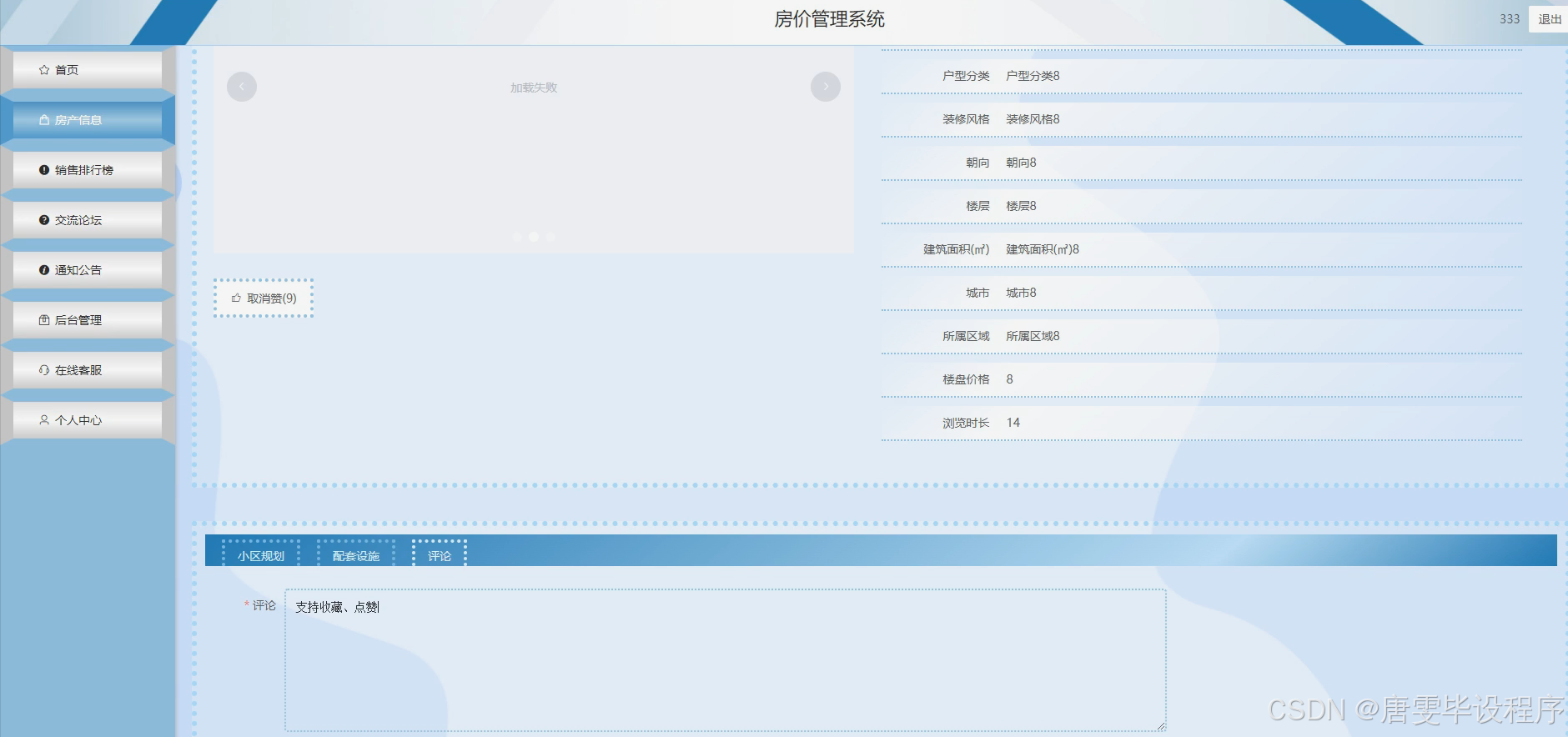Select the middle carousel indicator dot
Viewport: 1568px width, 737px height.
point(534,237)
